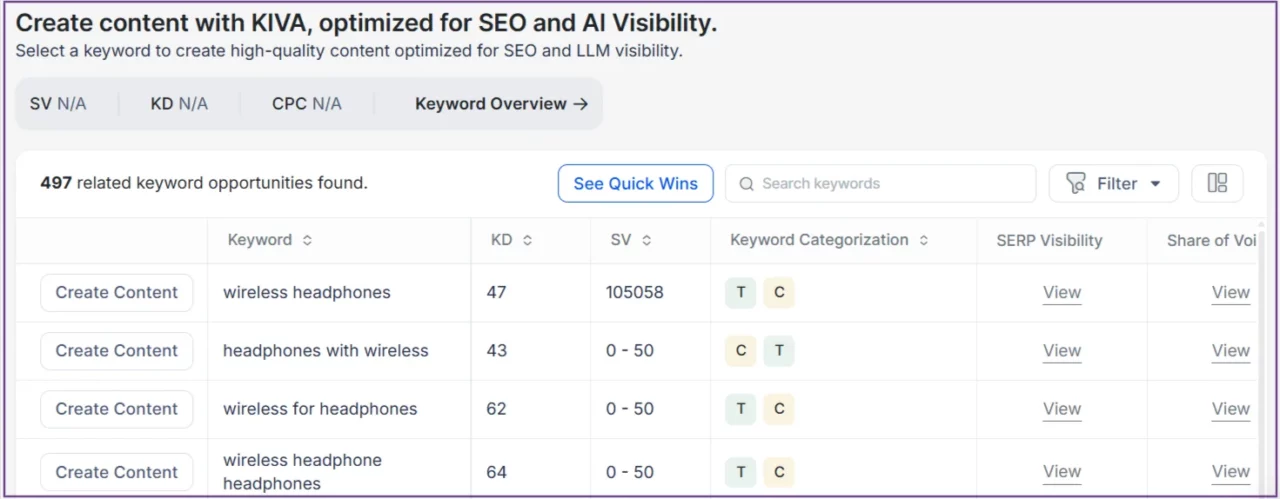Sort by Keyword column arrows
This screenshot has height=499, width=1280.
pos(307,240)
